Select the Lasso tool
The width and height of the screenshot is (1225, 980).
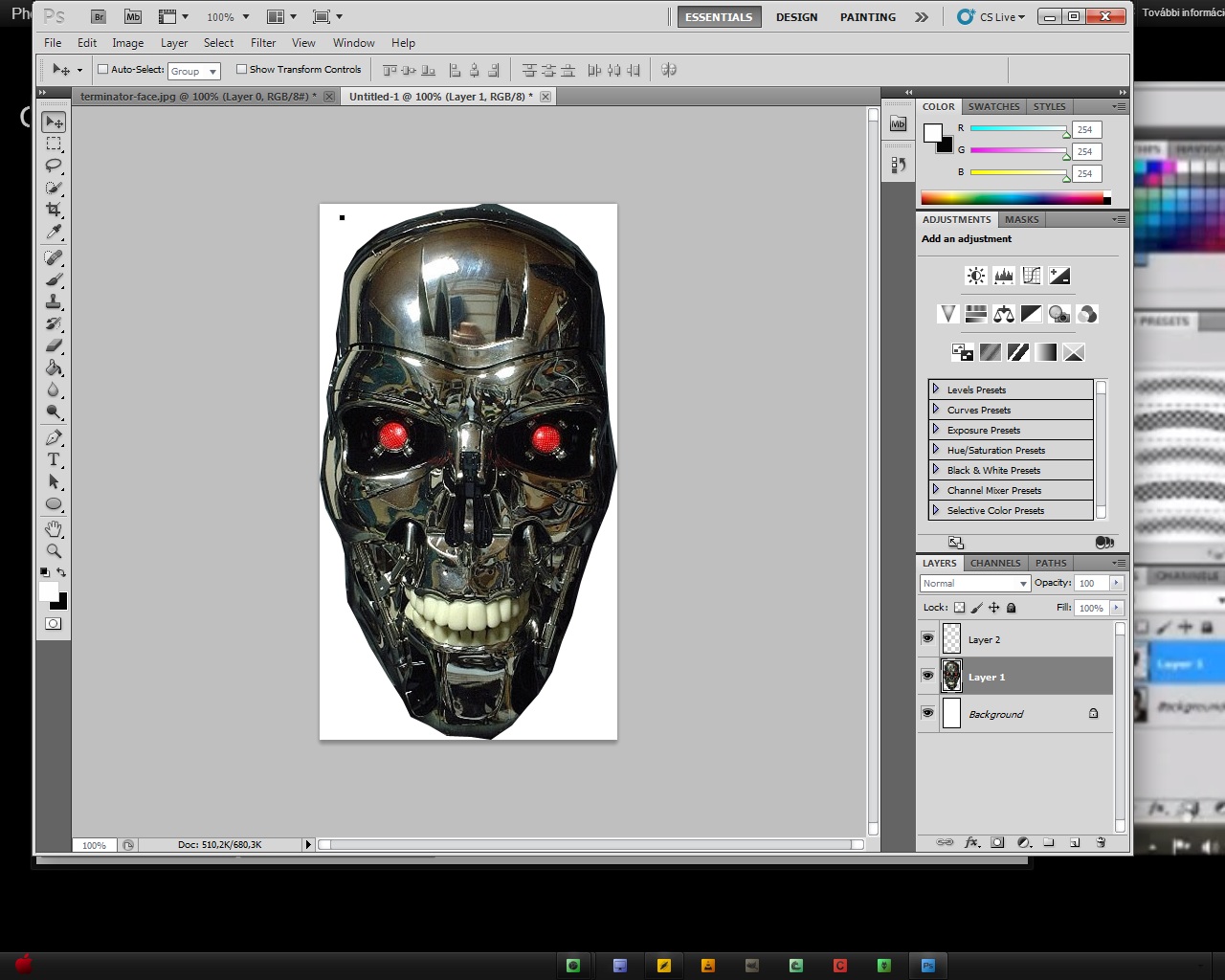pos(54,166)
